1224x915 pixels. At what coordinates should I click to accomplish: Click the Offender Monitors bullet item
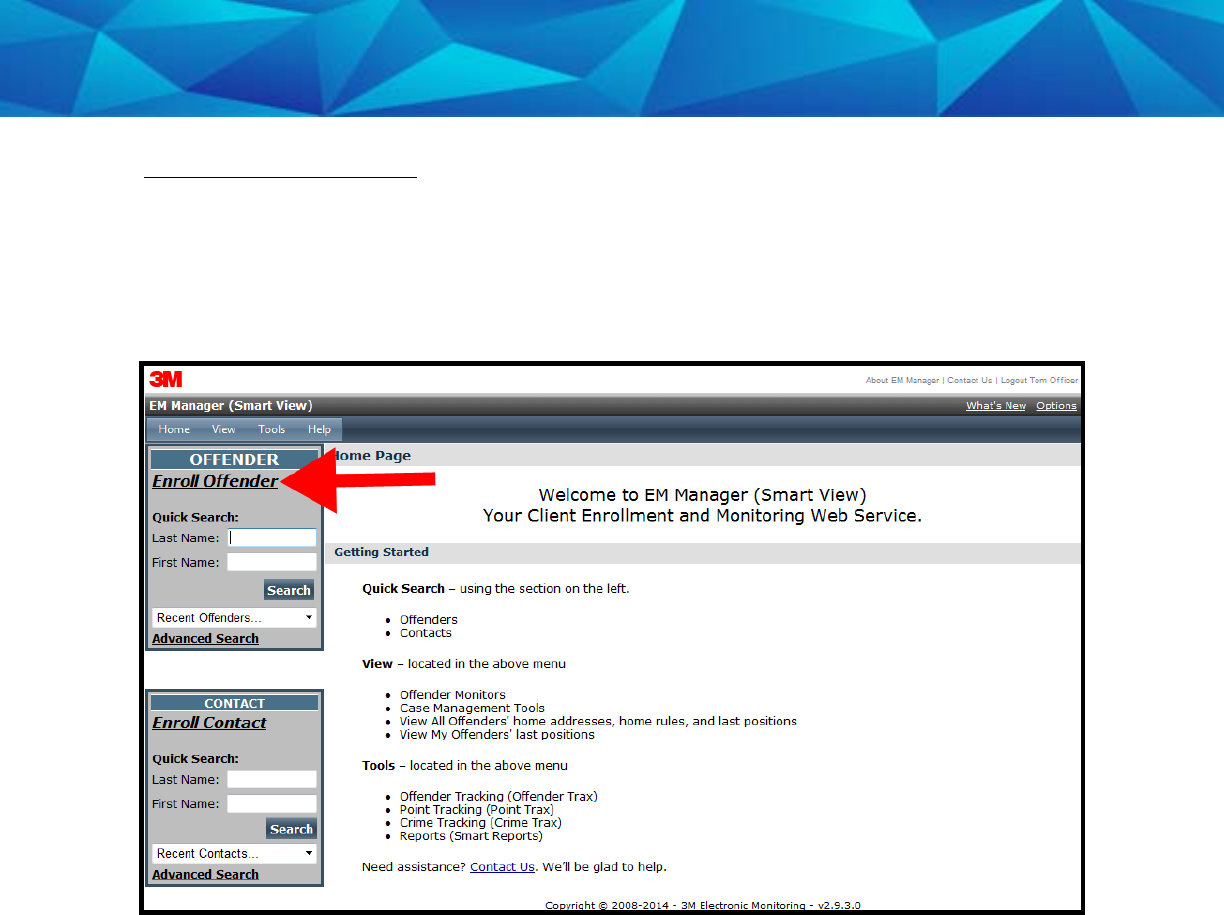[x=453, y=695]
